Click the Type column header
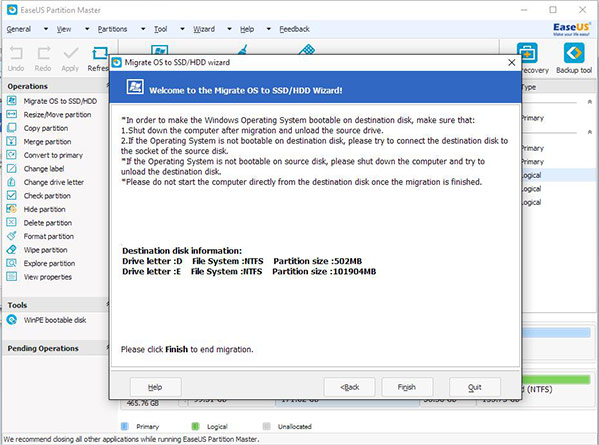This screenshot has width=599, height=445. point(529,87)
